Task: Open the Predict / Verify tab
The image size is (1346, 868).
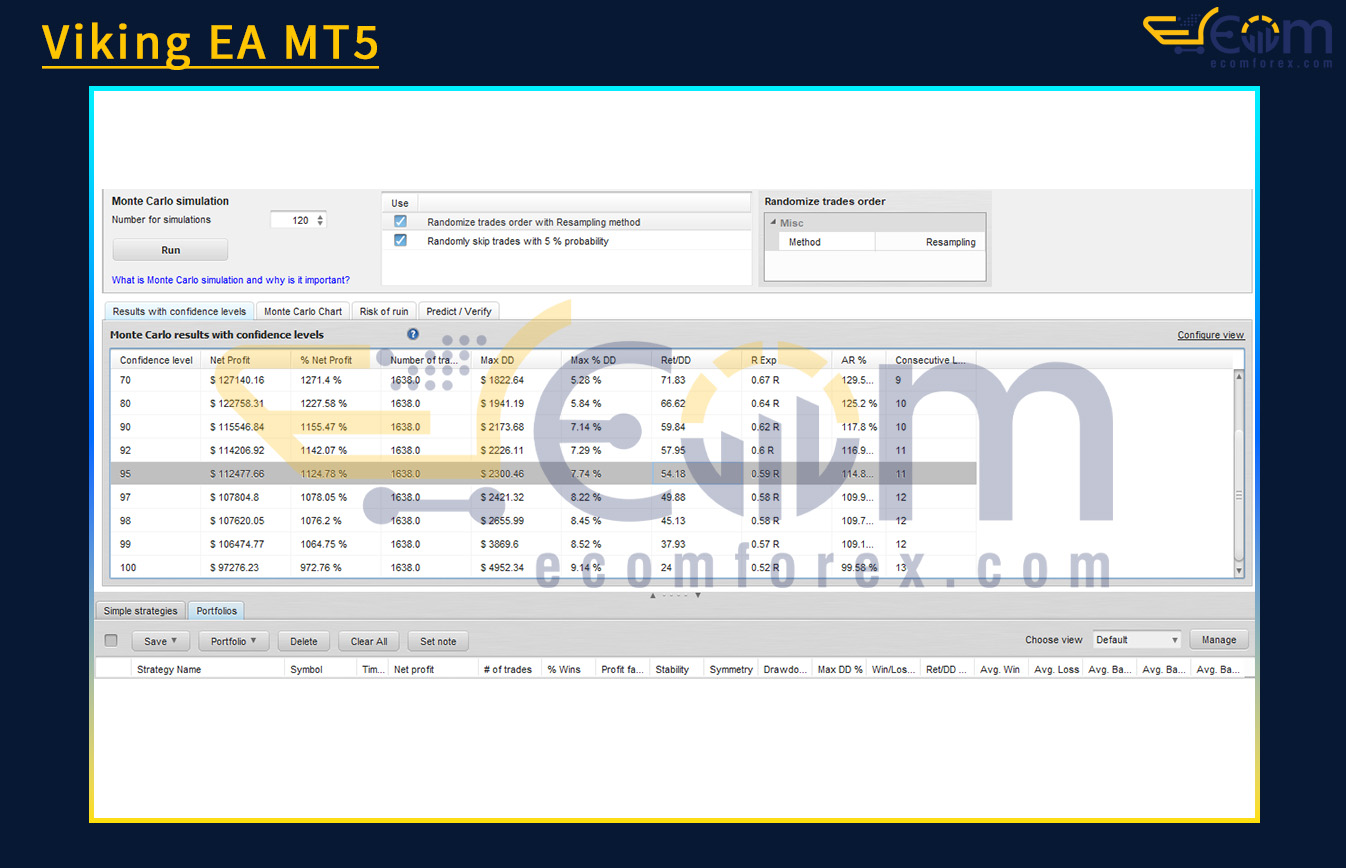Action: pos(458,311)
